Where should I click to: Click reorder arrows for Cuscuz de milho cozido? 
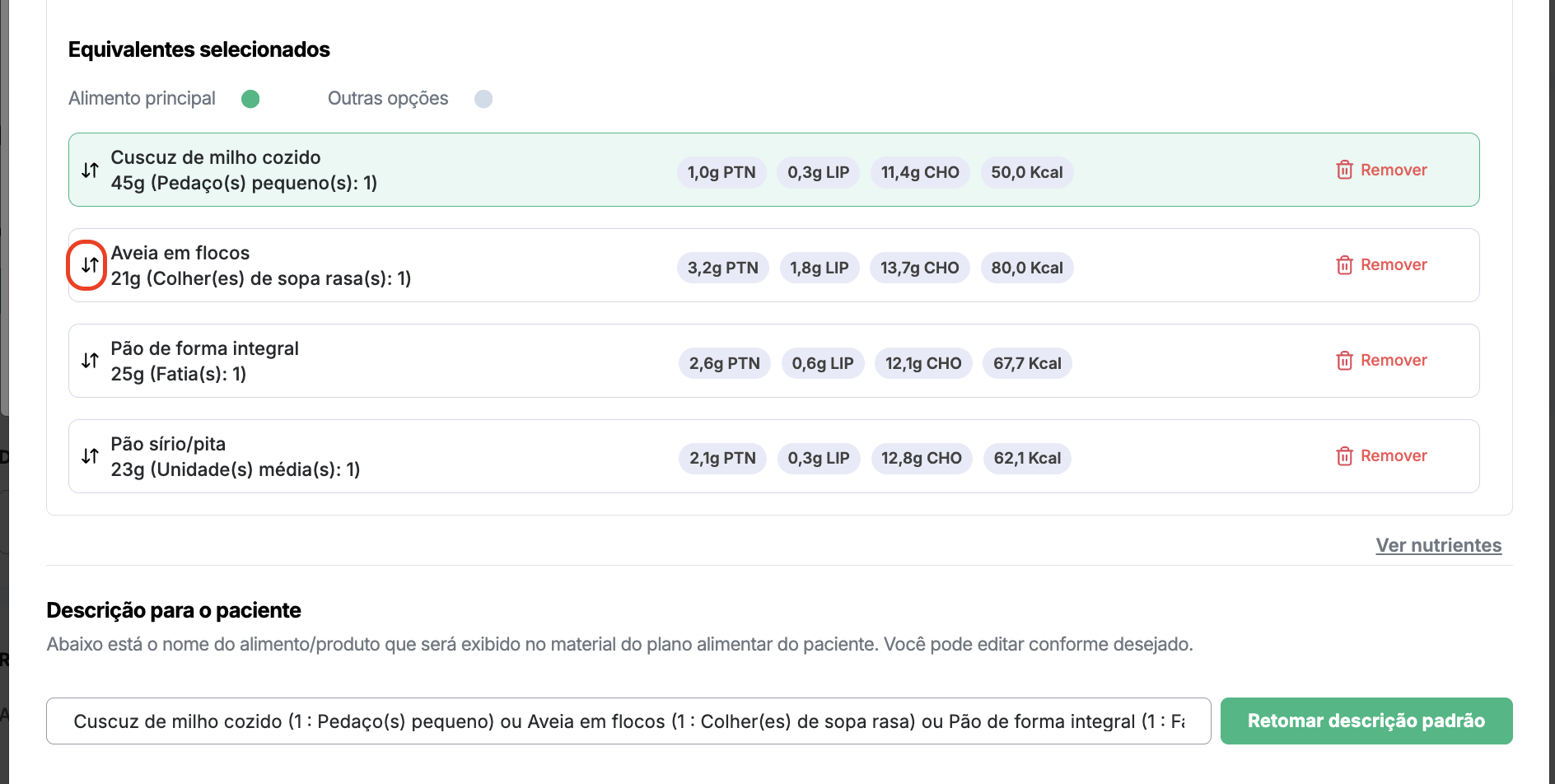90,170
